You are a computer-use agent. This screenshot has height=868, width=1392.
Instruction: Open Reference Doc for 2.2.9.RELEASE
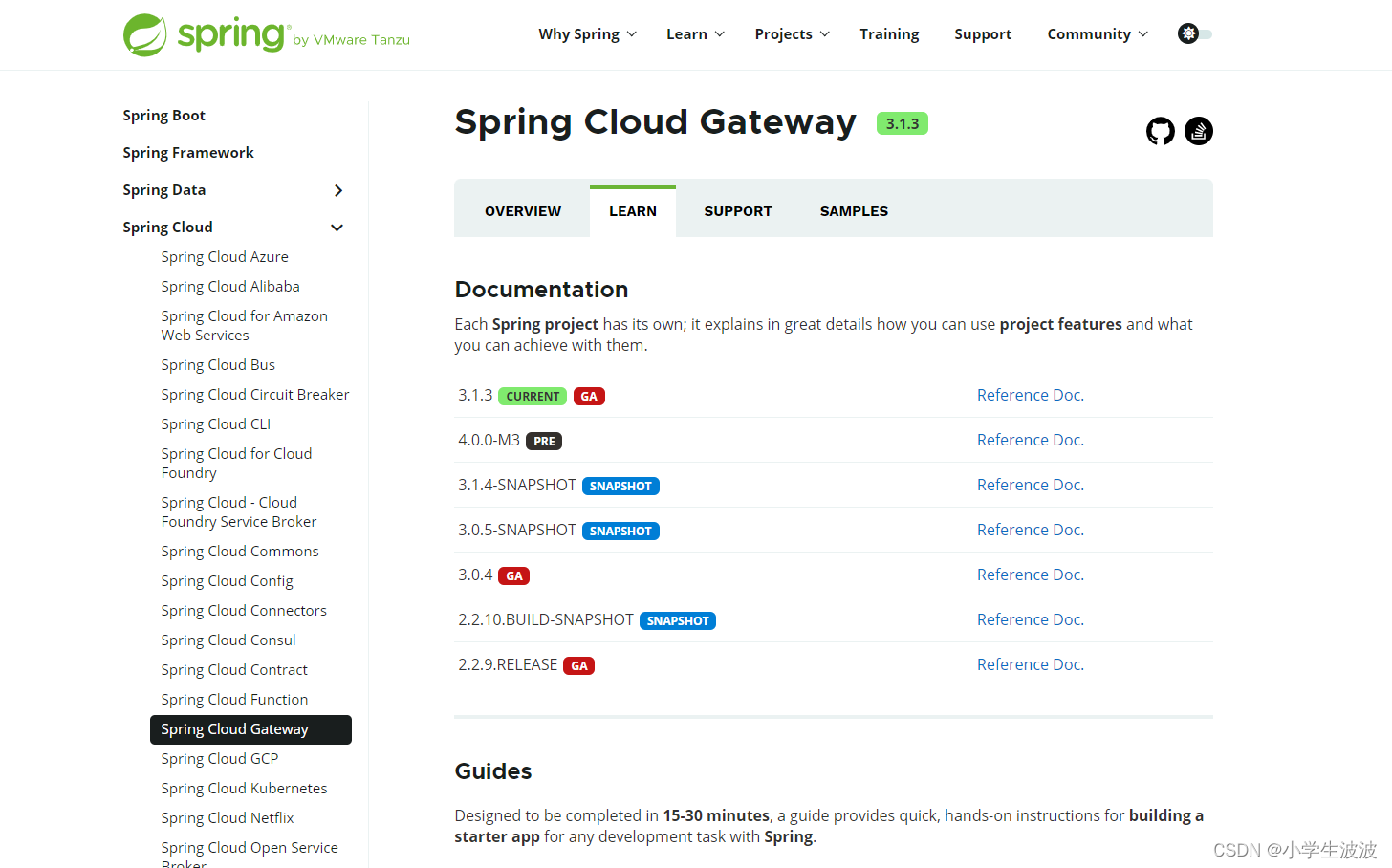pyautogui.click(x=1030, y=664)
